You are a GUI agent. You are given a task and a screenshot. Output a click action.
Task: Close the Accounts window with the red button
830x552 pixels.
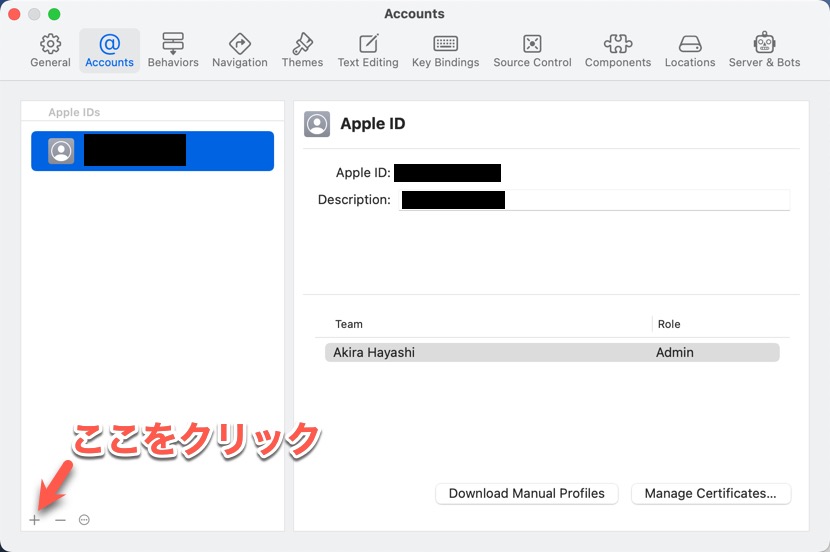14,14
